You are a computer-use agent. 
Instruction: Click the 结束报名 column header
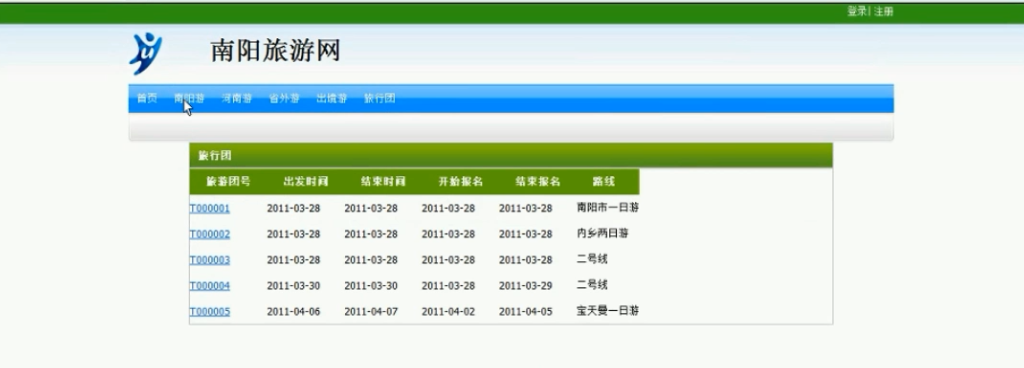click(538, 181)
